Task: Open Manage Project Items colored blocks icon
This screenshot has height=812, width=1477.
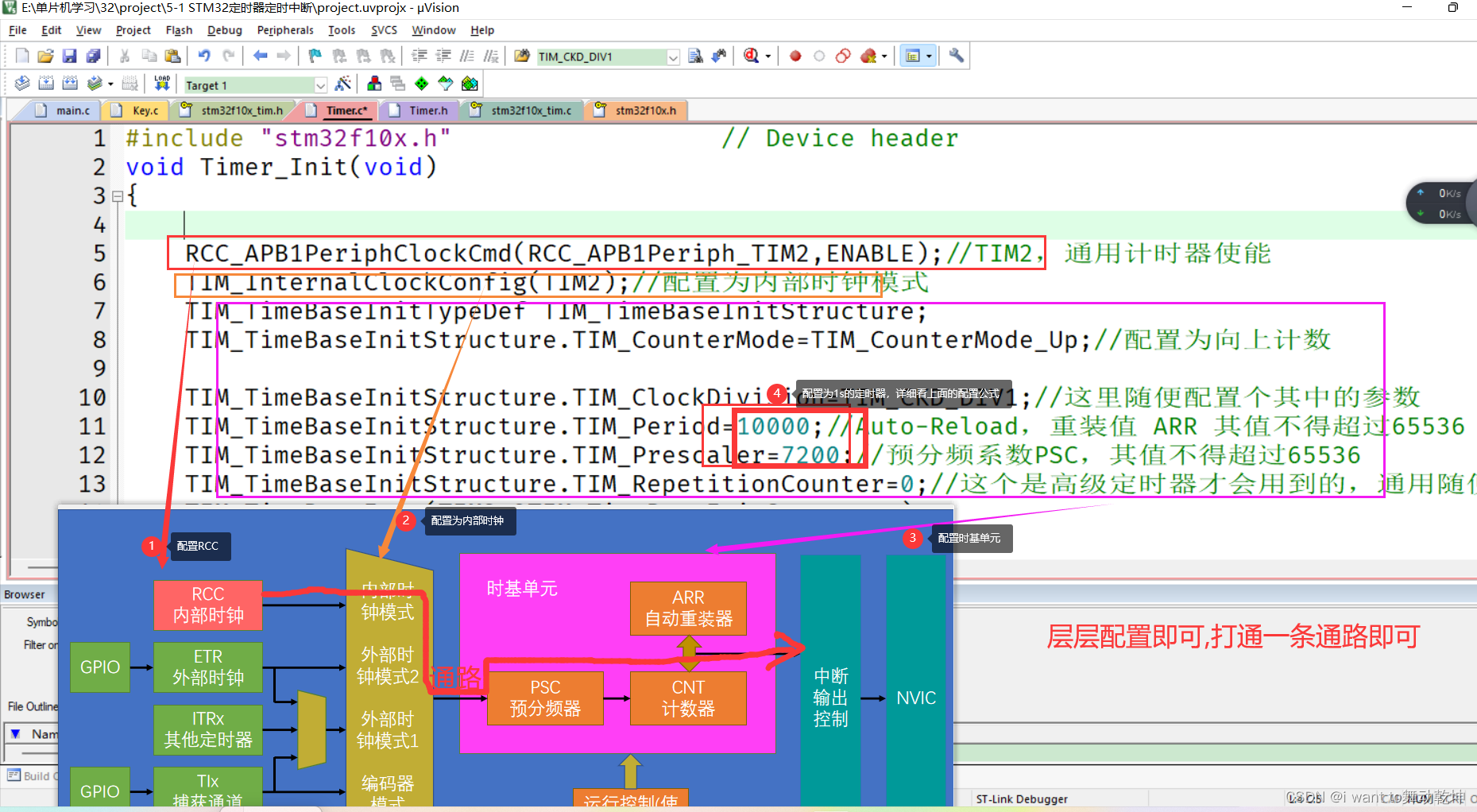Action: point(374,83)
